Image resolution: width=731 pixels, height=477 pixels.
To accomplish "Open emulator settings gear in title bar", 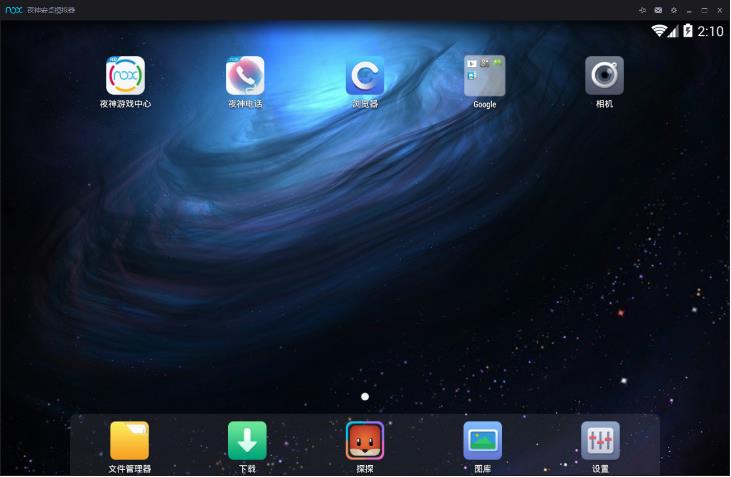I will tap(673, 10).
